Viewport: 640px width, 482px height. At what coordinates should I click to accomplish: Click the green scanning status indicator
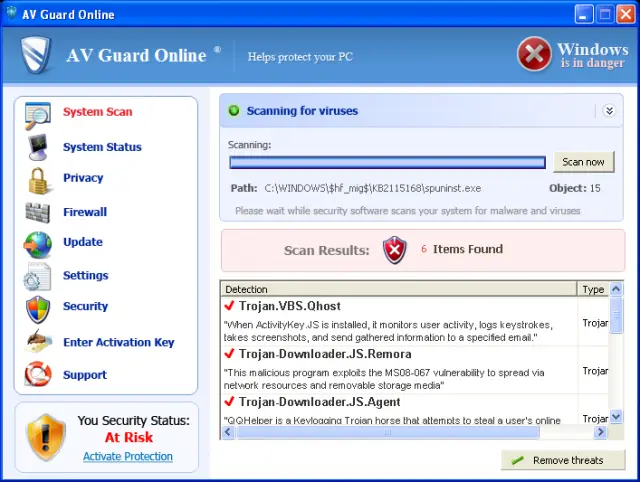pos(234,111)
